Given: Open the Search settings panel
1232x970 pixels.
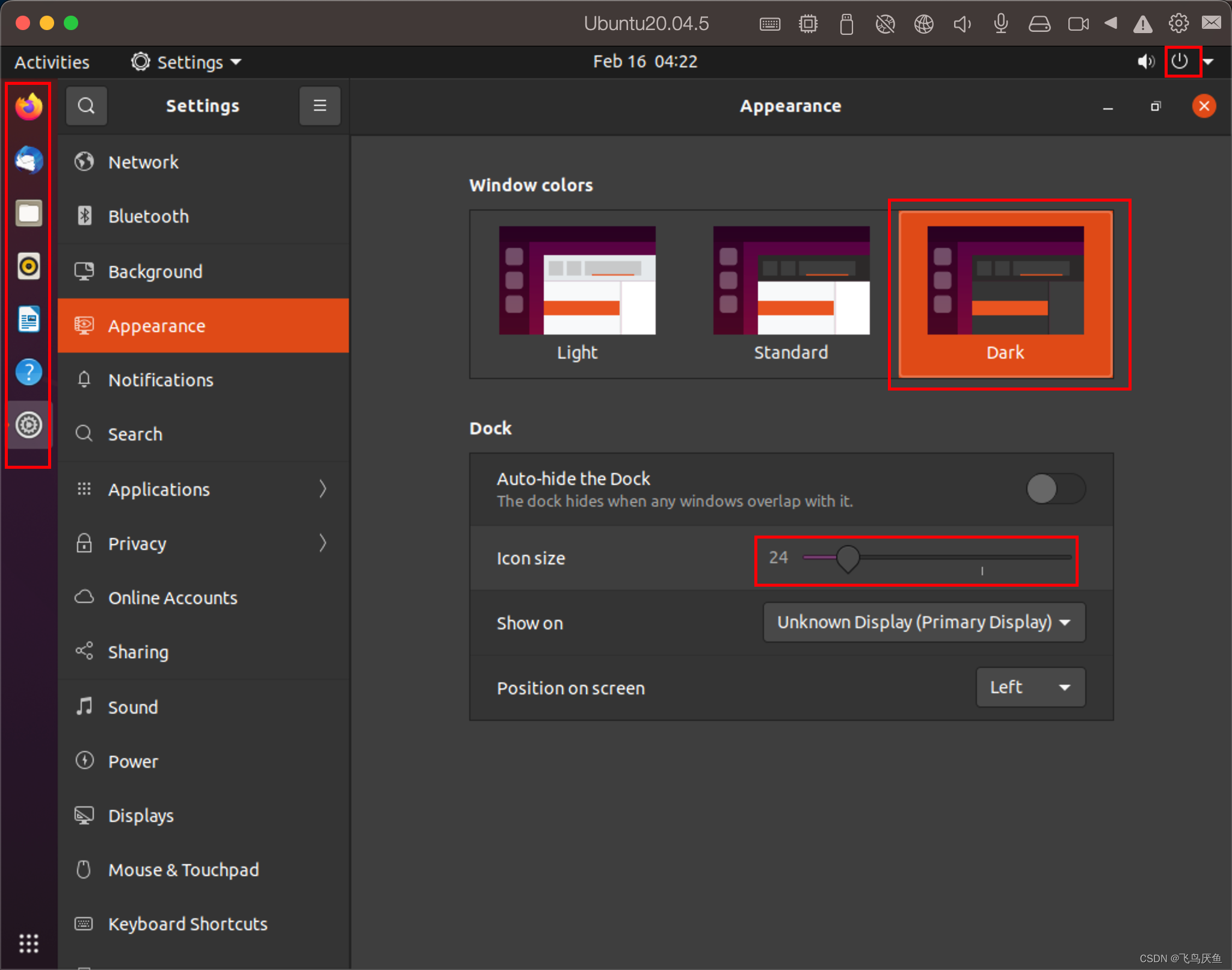Looking at the screenshot, I should [203, 434].
